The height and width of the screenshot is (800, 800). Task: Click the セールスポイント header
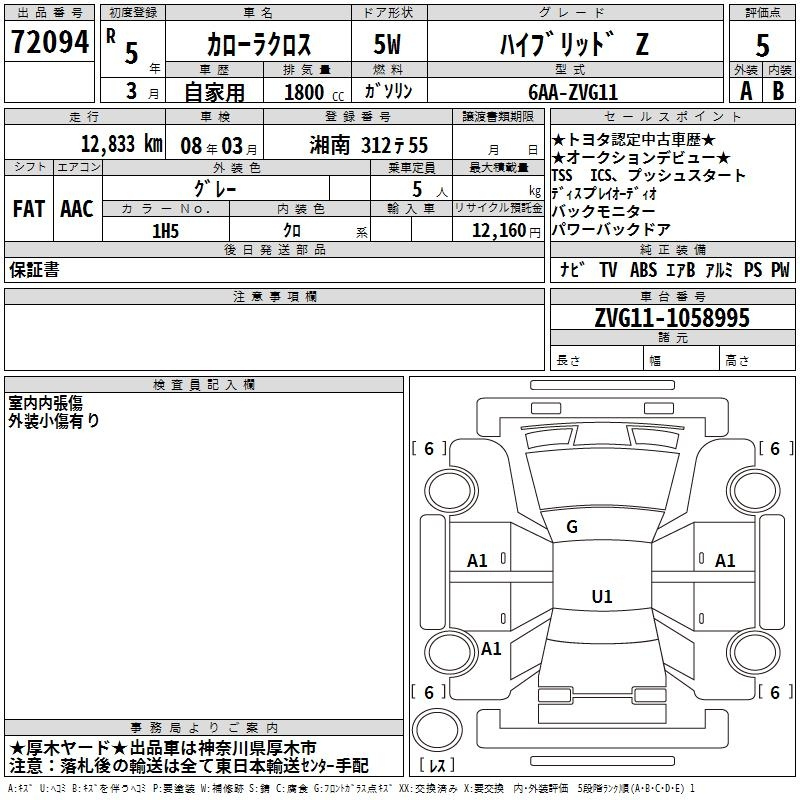(672, 117)
